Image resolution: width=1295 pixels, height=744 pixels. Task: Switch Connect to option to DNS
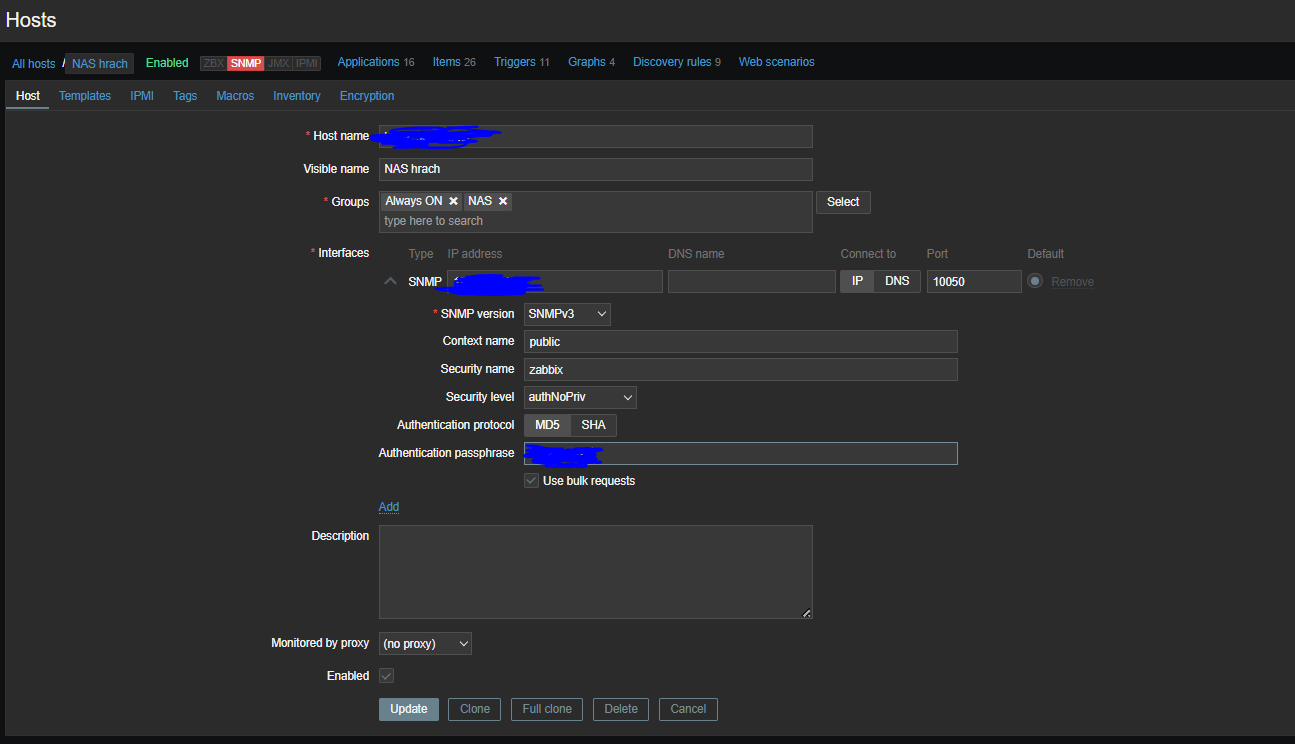coord(897,281)
